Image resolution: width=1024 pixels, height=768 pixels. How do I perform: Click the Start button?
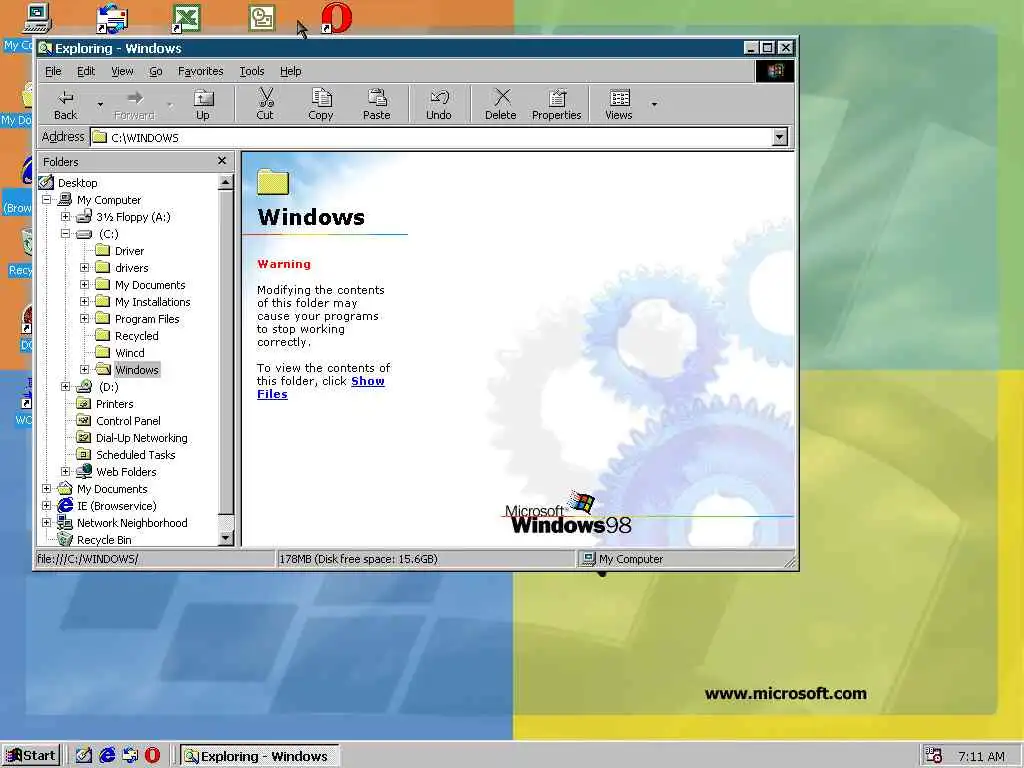pos(31,756)
